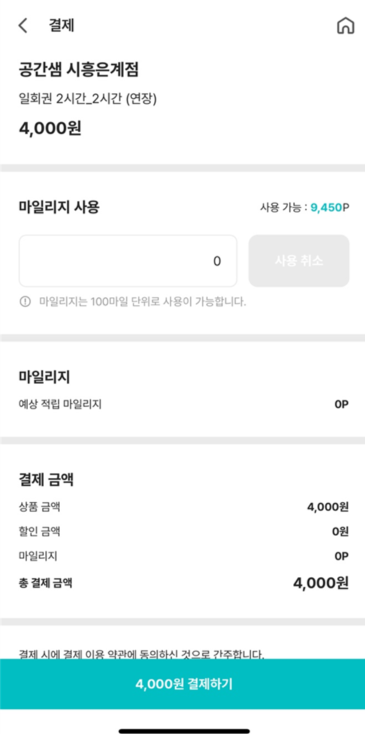365x734 pixels.
Task: Tap the 총 결제 금액 label
Action: coord(45,583)
